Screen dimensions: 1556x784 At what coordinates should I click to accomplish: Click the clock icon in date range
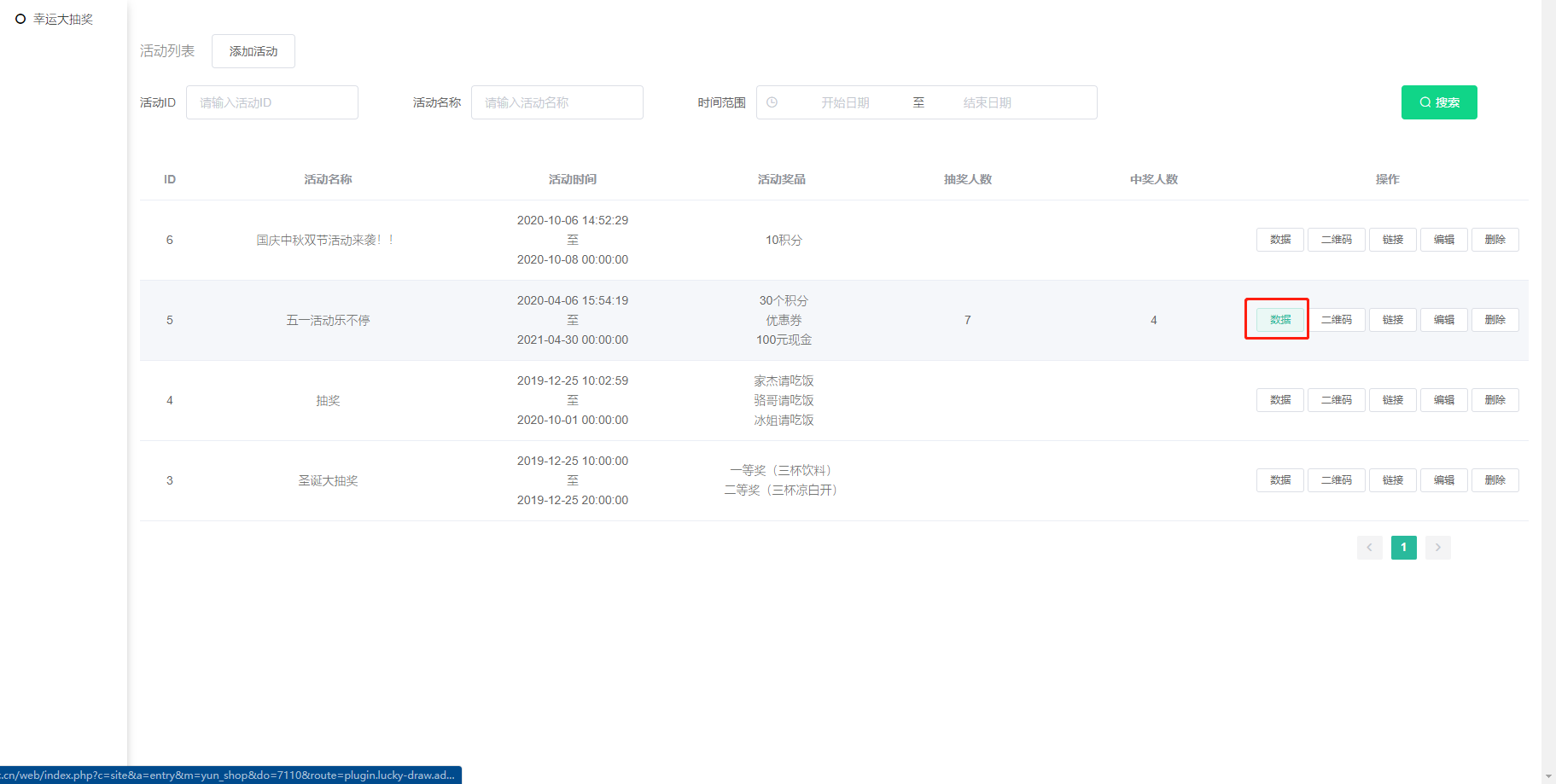(x=772, y=102)
